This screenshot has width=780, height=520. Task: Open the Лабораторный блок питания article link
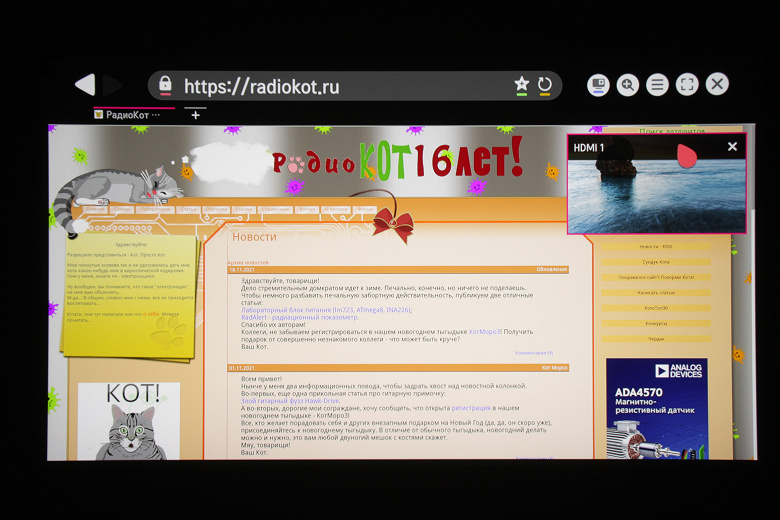[326, 310]
